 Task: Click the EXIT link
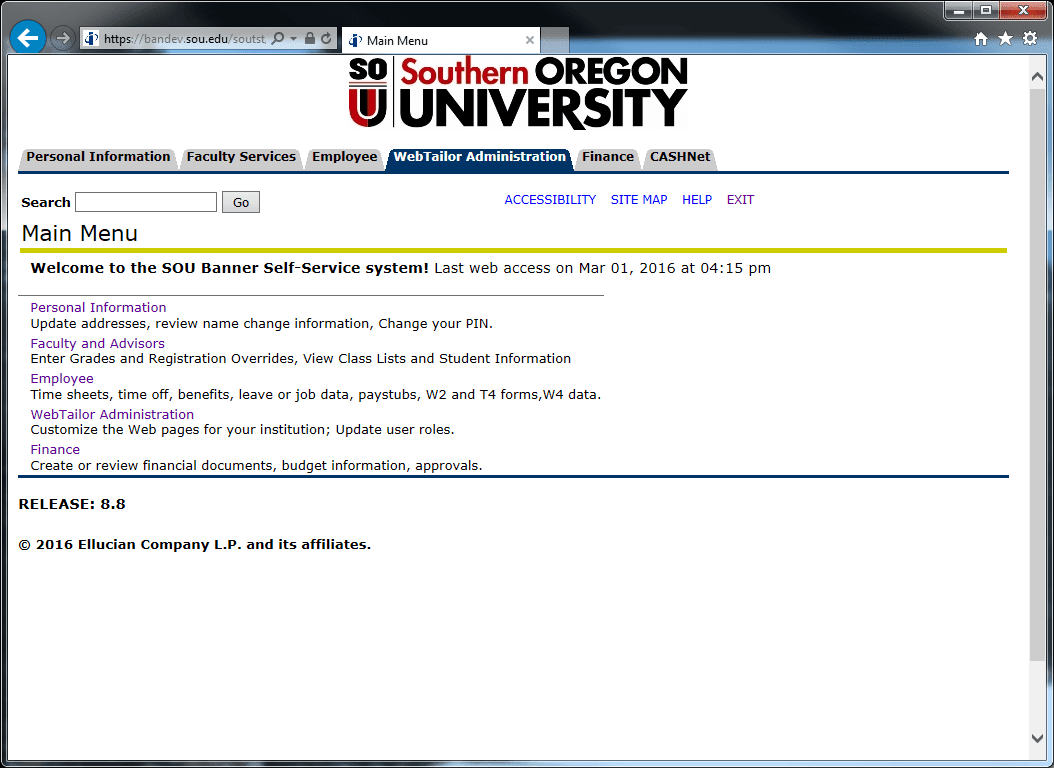740,200
